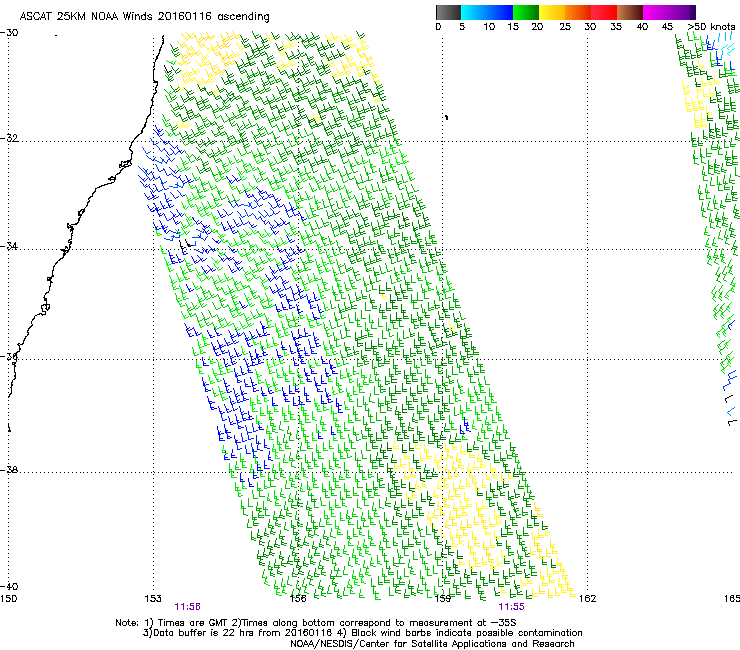The image size is (740, 650).
Task: Click the "-40" latitude axis label
Action: pyautogui.click(x=9, y=586)
